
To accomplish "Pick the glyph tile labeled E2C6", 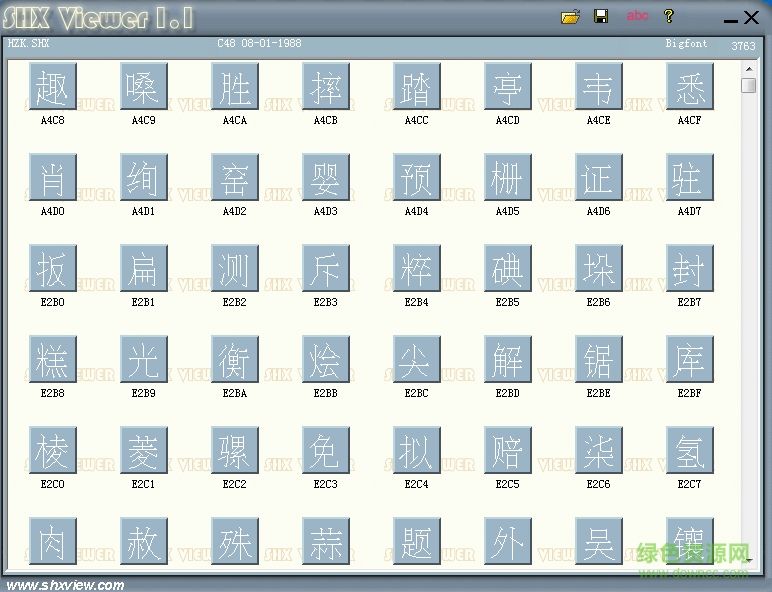I will (x=598, y=451).
